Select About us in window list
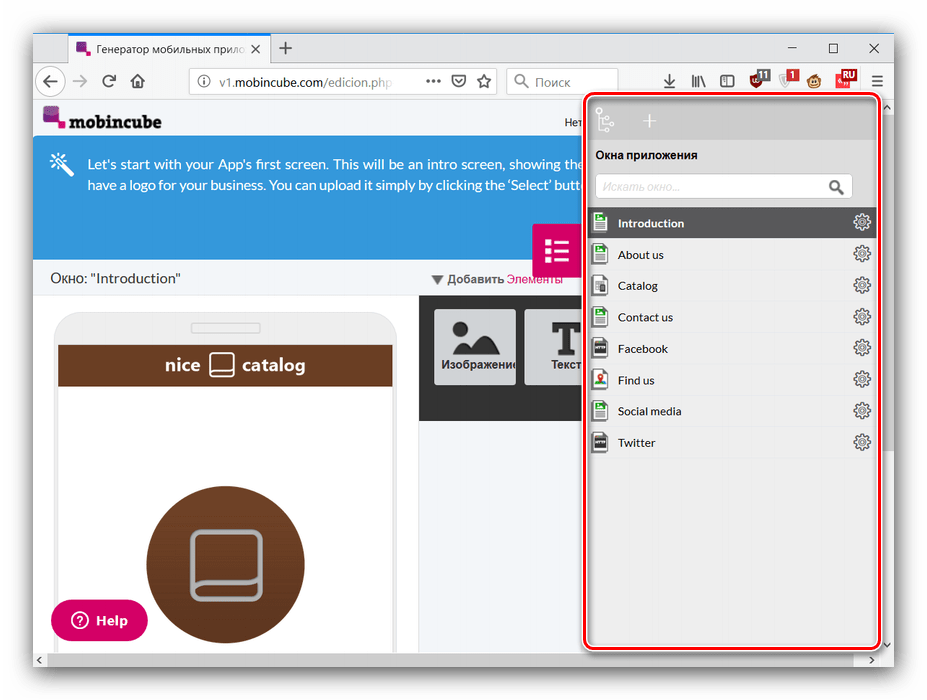The height and width of the screenshot is (700, 927). pos(732,254)
